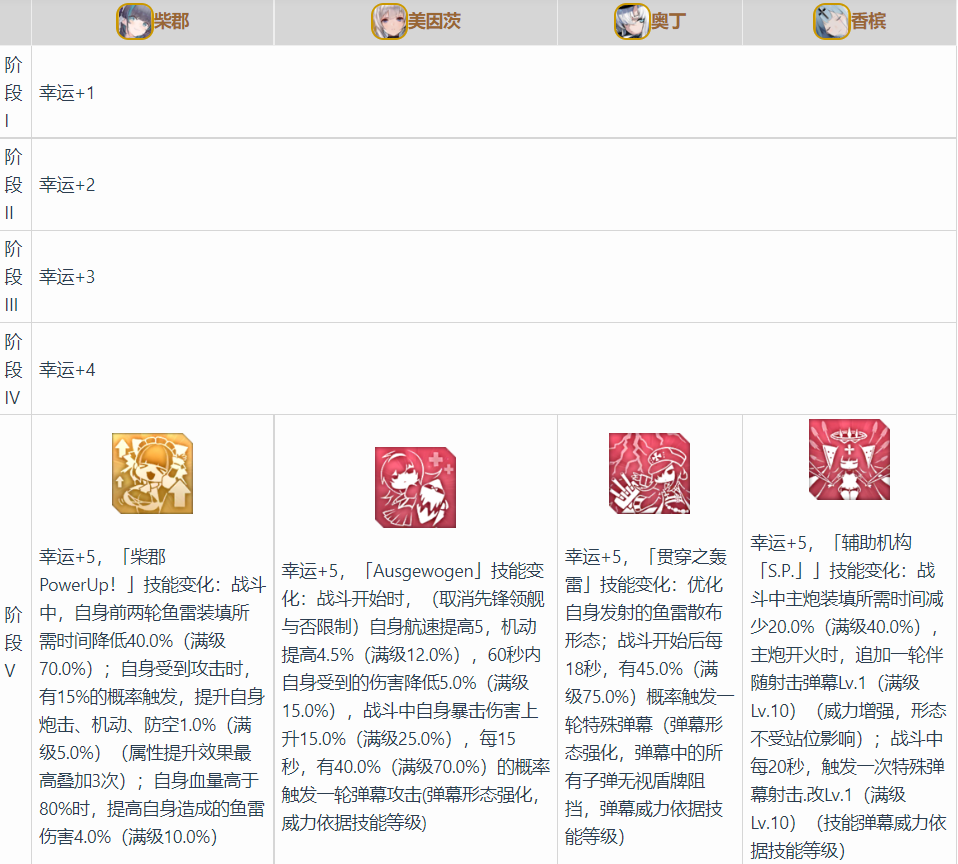
Task: Click the golden 柴郡 PowerUp skill icon
Action: point(153,474)
